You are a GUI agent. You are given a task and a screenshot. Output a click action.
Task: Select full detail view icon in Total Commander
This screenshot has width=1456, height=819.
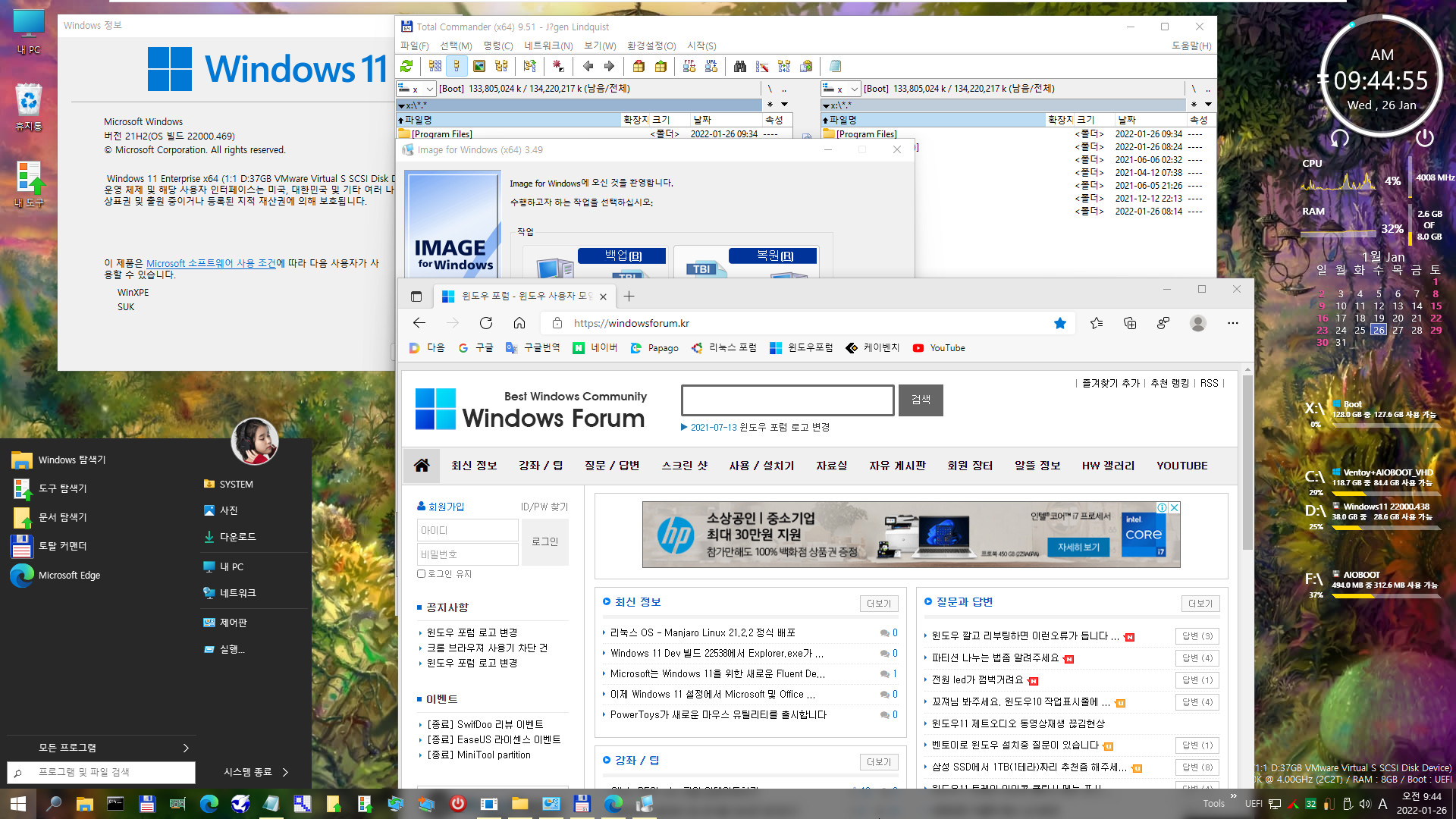(457, 66)
